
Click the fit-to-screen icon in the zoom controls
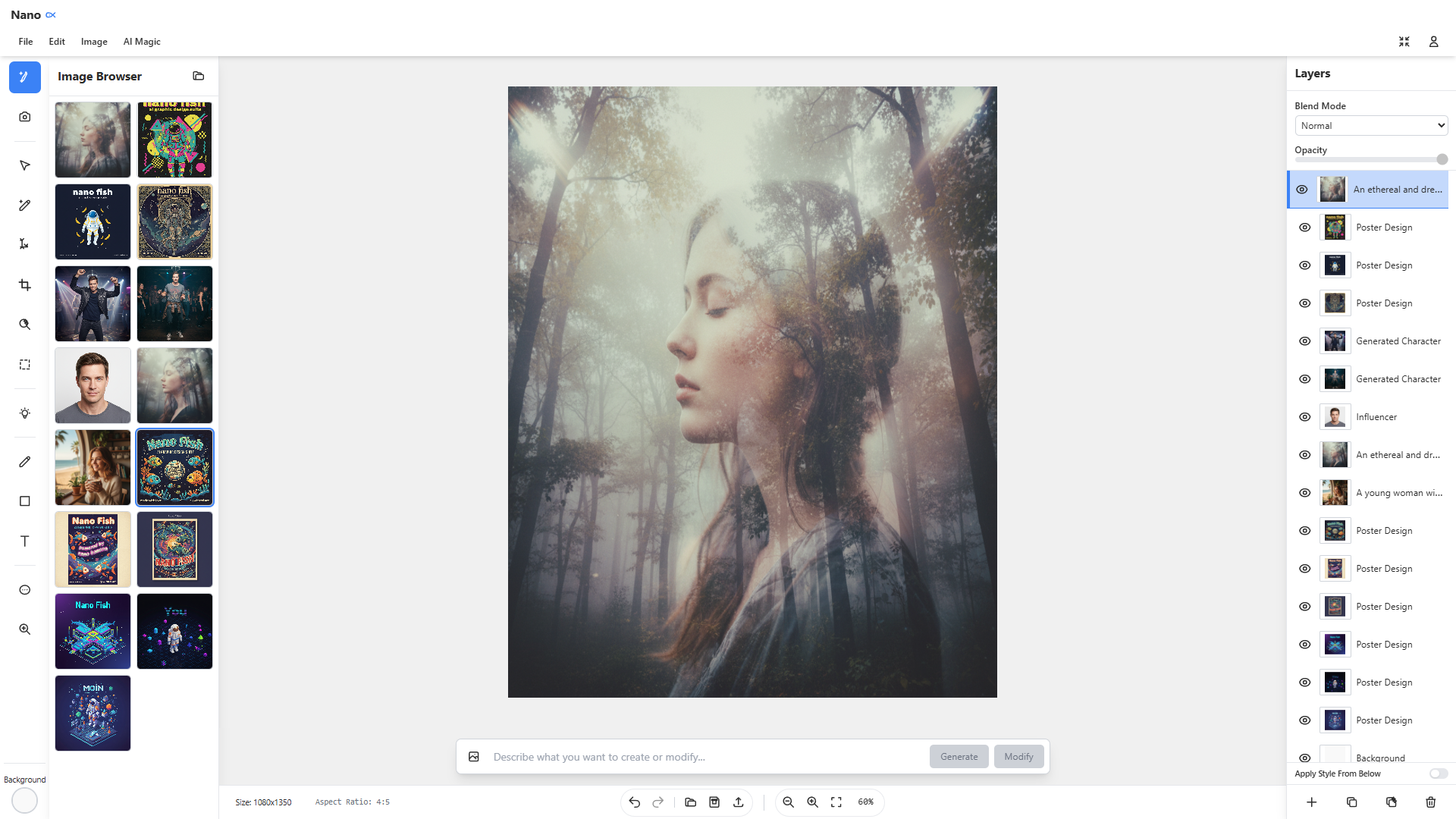point(836,802)
